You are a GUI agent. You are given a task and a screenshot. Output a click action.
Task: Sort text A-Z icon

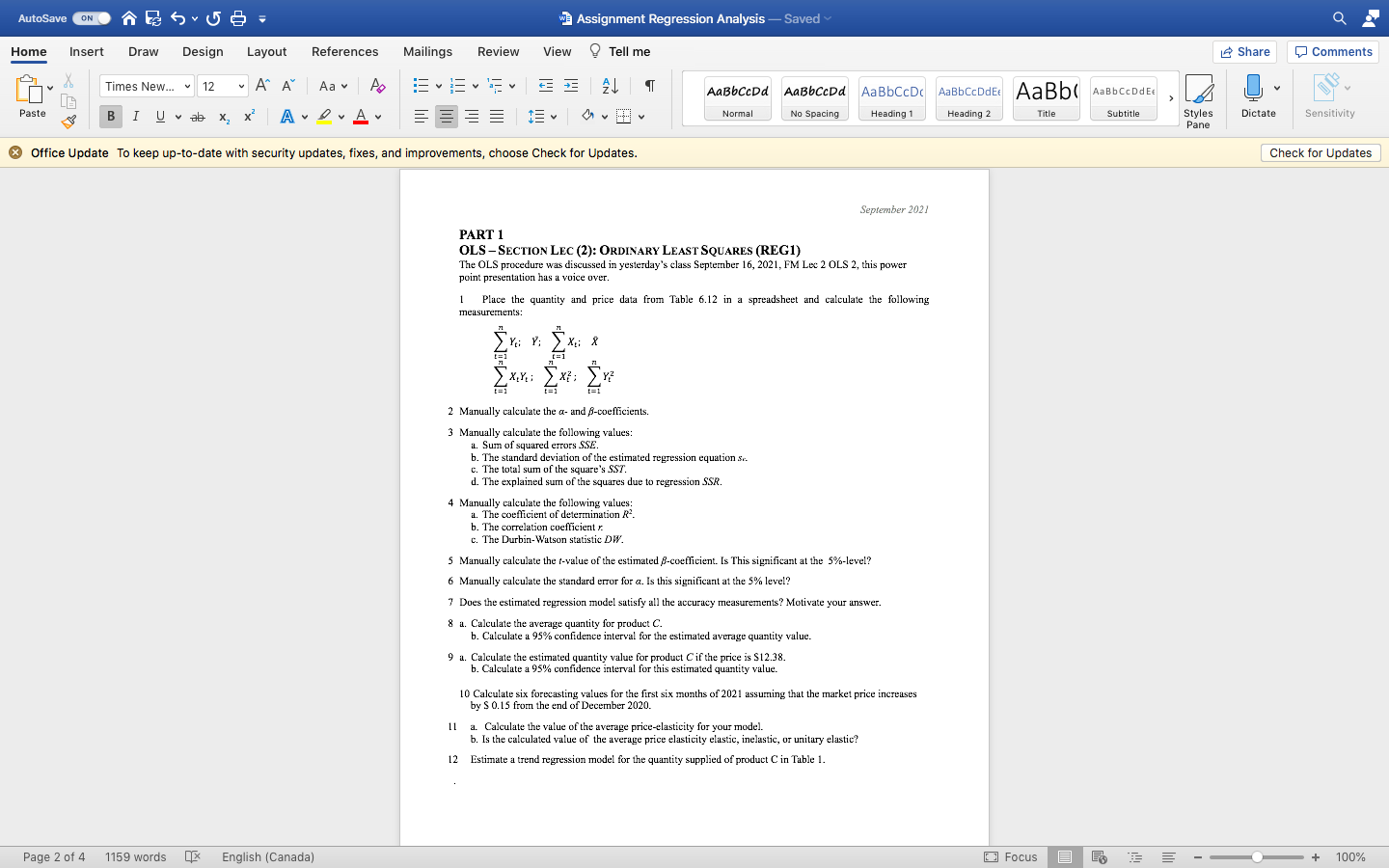(611, 86)
